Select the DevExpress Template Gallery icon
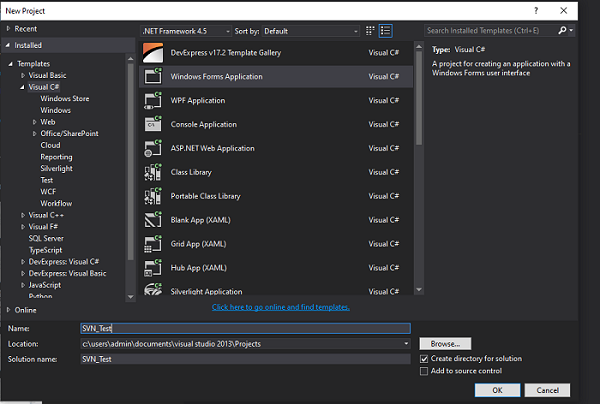The height and width of the screenshot is (404, 600). click(153, 52)
